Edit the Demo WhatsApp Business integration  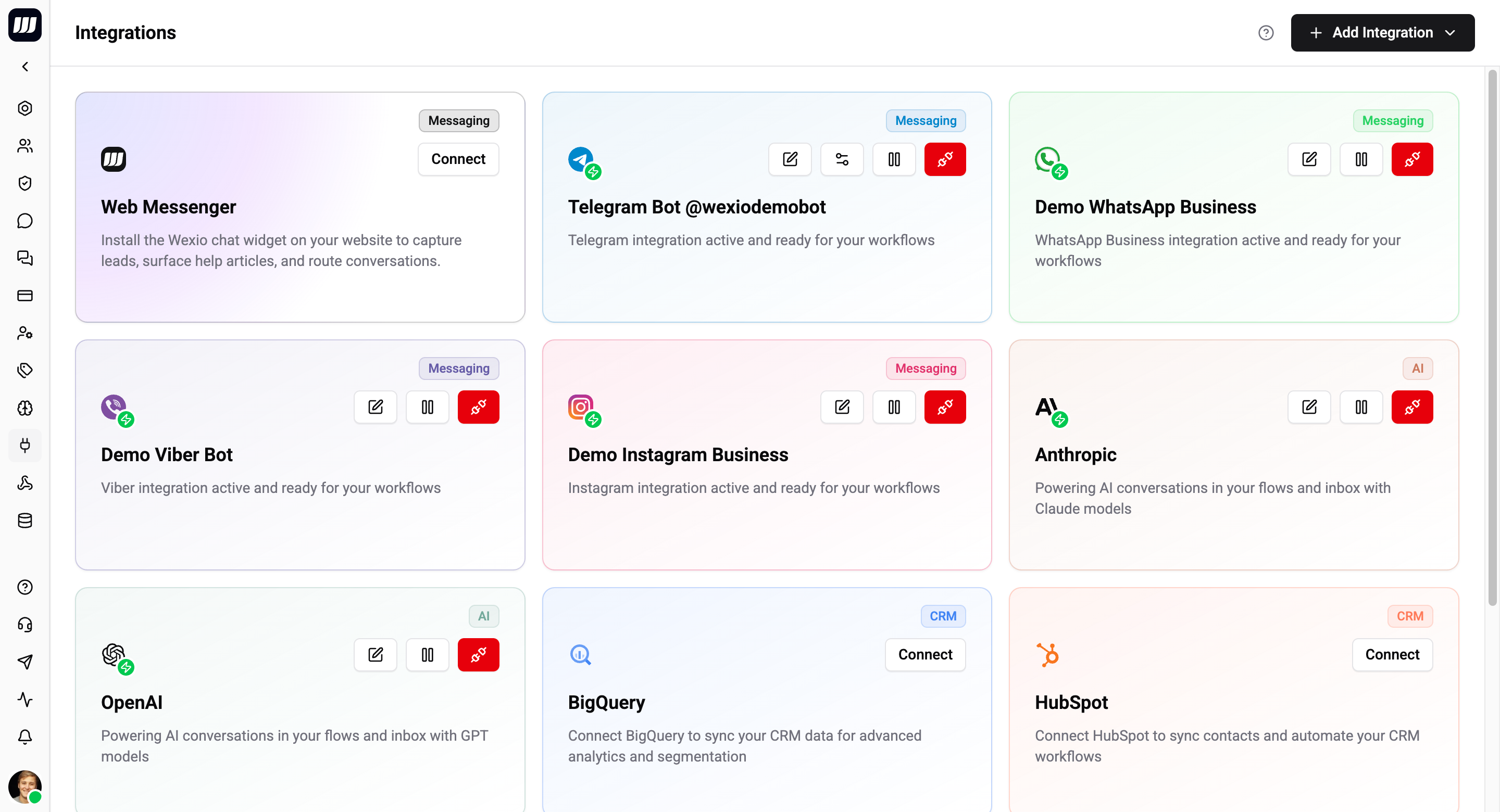pyautogui.click(x=1309, y=159)
